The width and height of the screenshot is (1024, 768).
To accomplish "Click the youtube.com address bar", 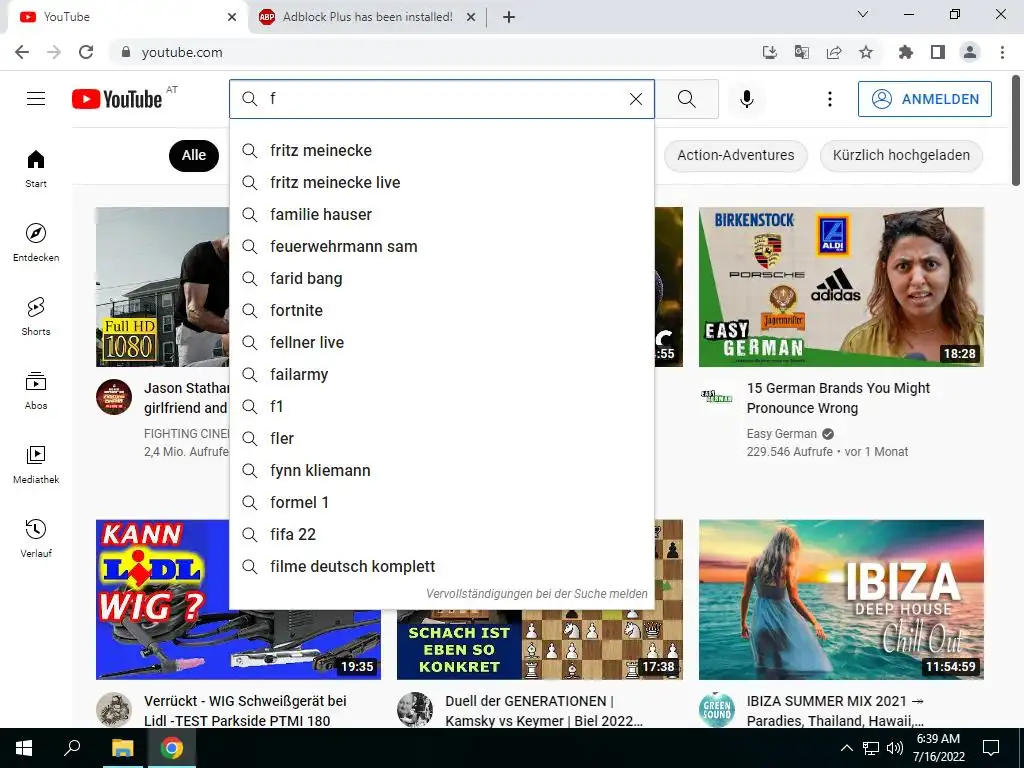I will point(431,52).
